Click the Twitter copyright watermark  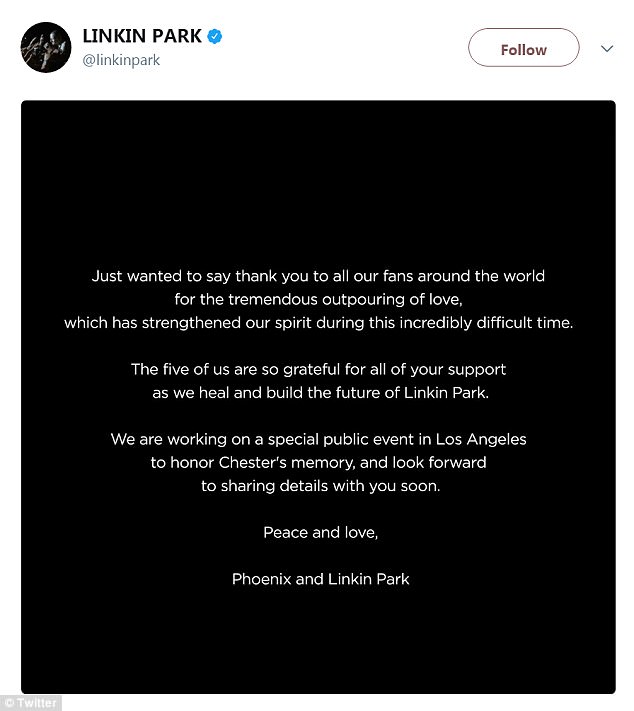[x=30, y=703]
